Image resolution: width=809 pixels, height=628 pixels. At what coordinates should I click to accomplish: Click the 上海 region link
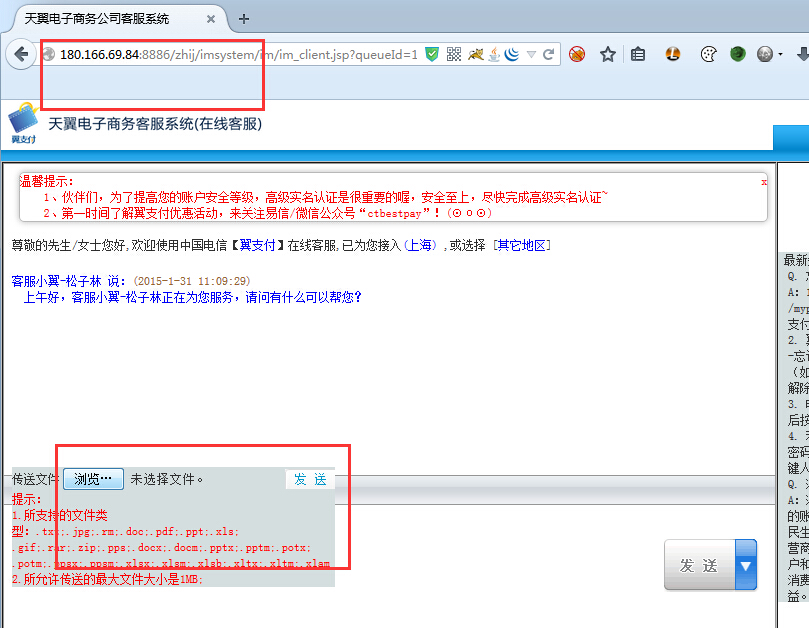coord(419,245)
